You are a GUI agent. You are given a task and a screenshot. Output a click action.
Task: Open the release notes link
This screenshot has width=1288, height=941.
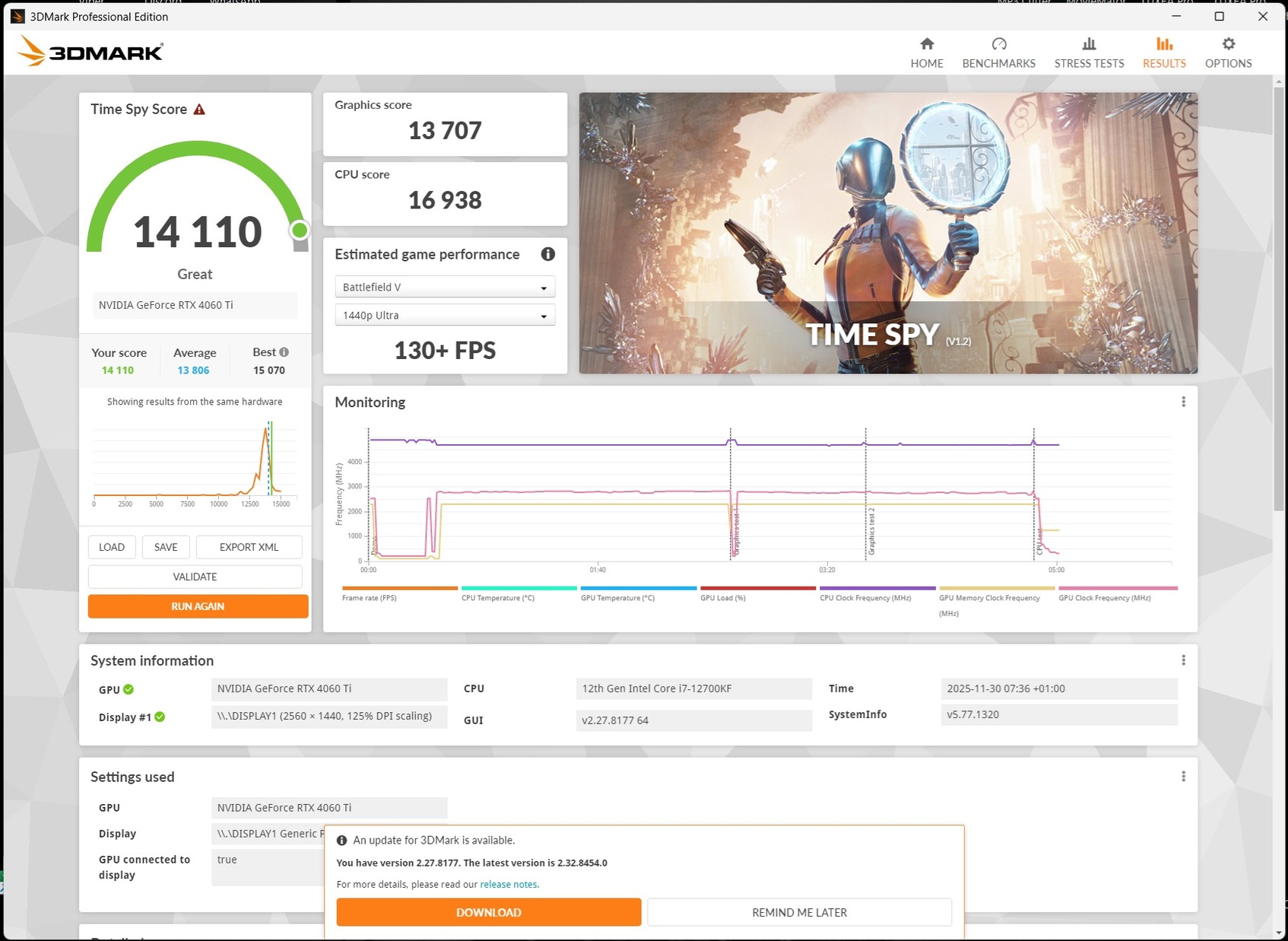509,885
